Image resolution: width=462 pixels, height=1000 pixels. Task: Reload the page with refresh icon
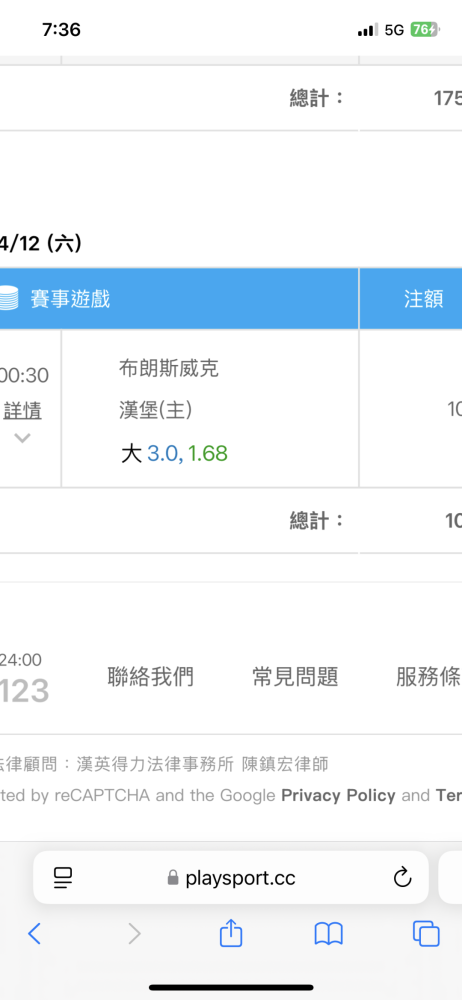[402, 878]
